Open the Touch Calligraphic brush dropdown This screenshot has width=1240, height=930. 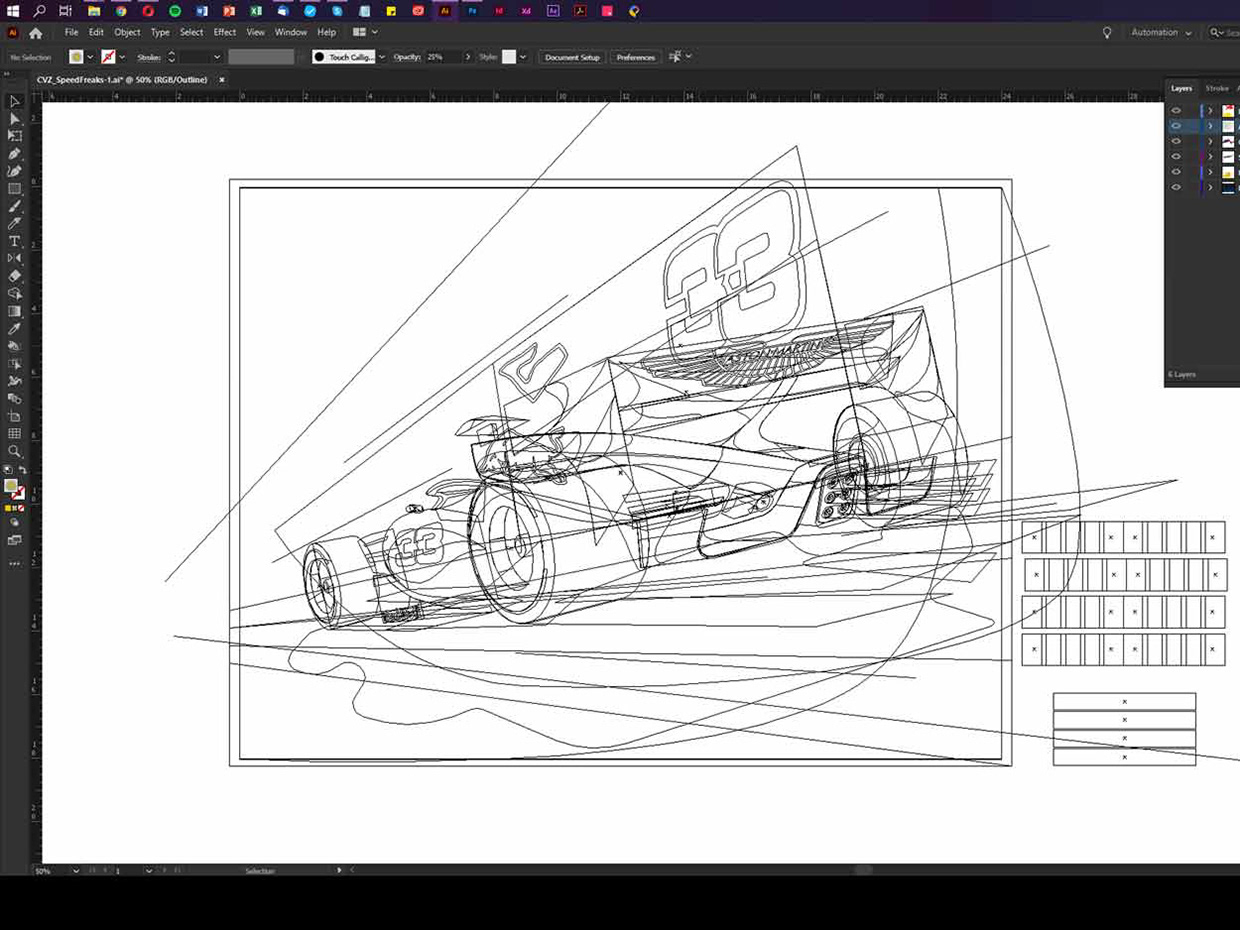pyautogui.click(x=382, y=57)
